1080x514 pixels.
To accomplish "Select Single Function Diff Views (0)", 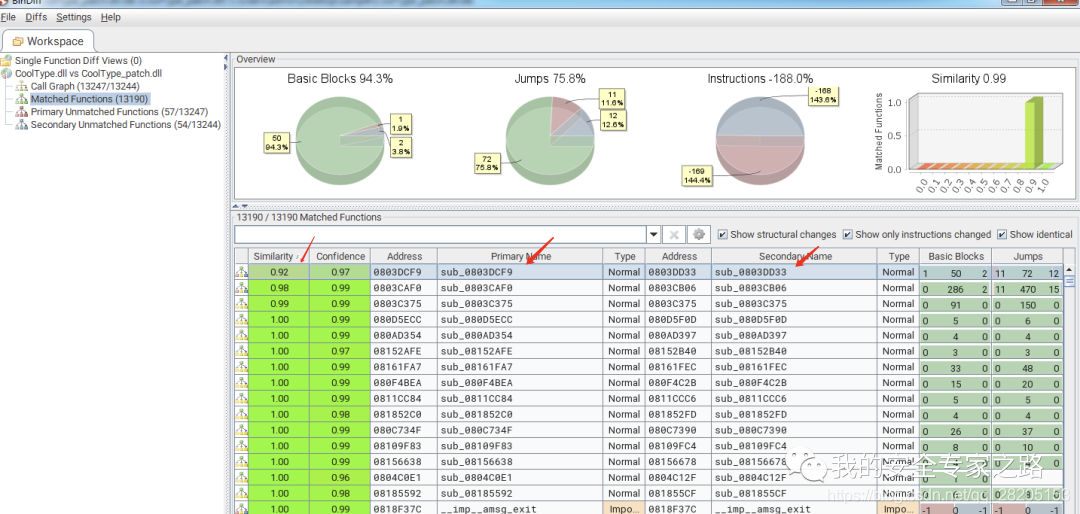I will coord(79,61).
